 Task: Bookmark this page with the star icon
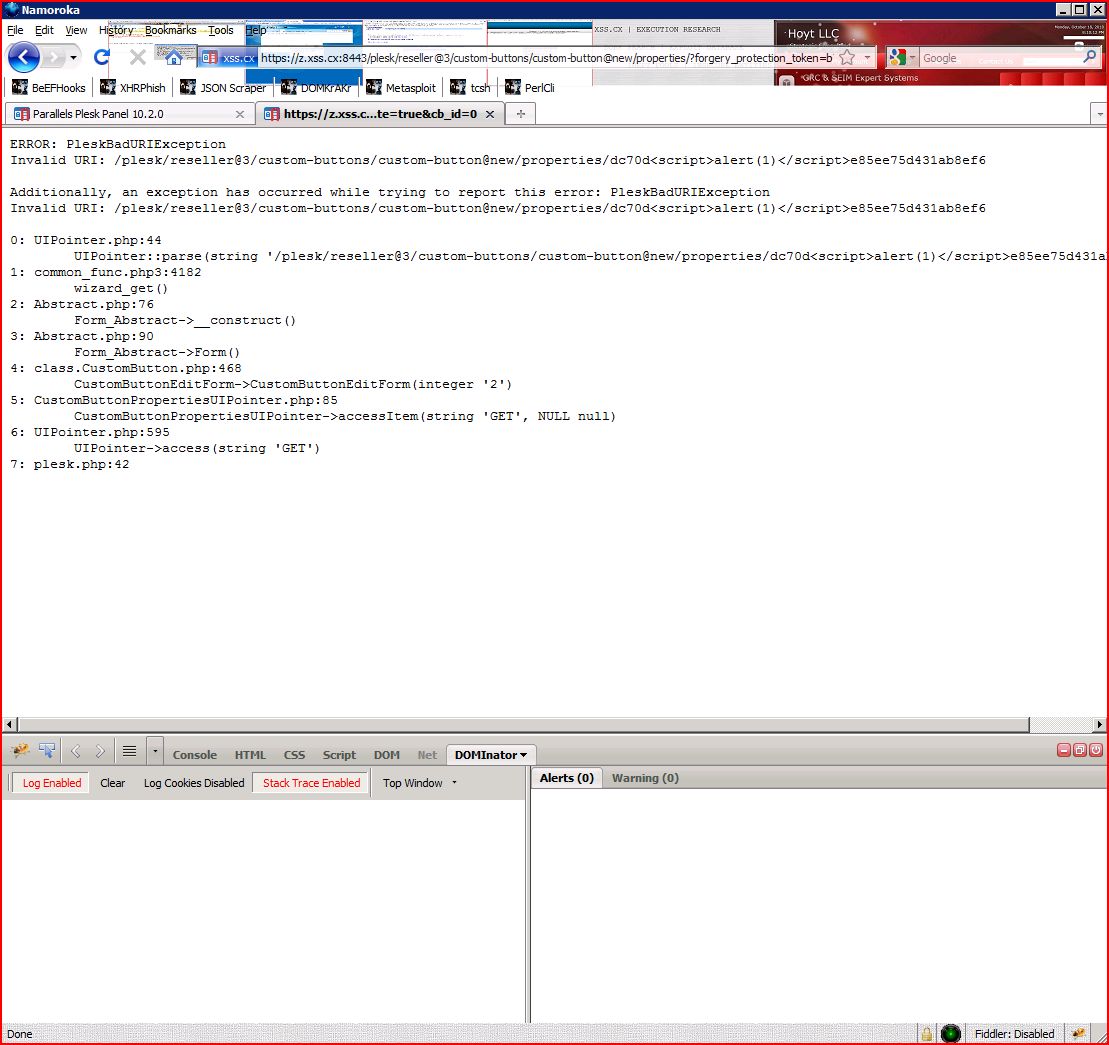[x=847, y=58]
